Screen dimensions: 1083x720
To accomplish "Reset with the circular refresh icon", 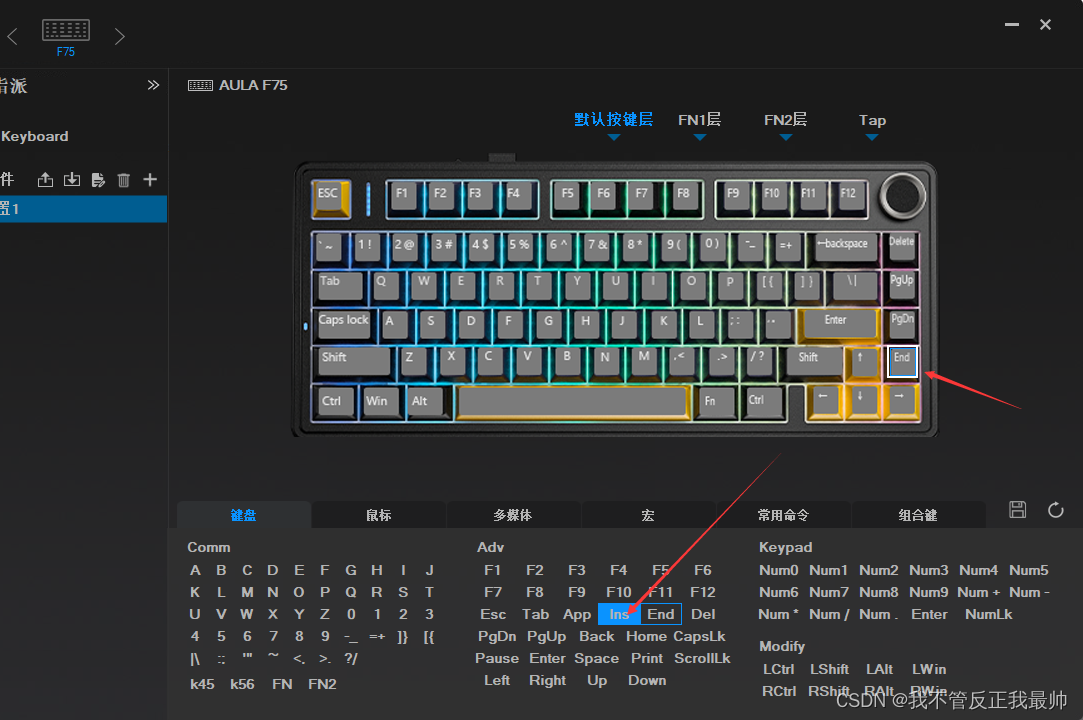I will [x=1055, y=510].
